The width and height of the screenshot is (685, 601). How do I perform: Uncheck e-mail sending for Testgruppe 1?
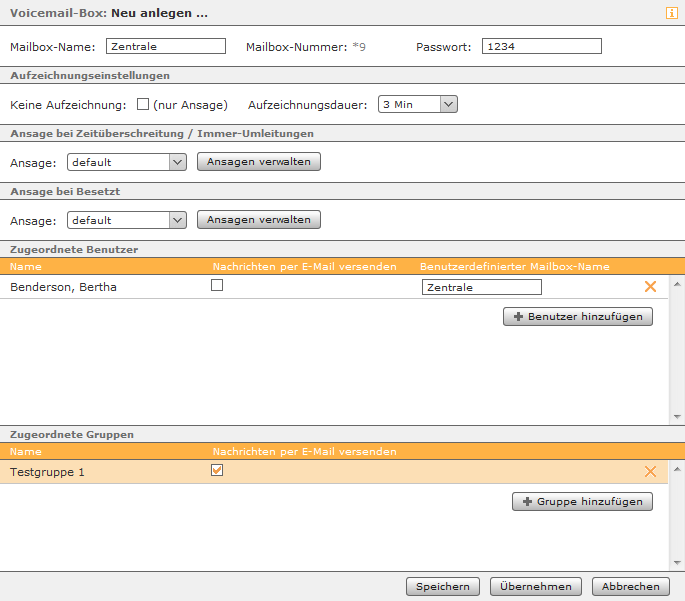coord(217,470)
